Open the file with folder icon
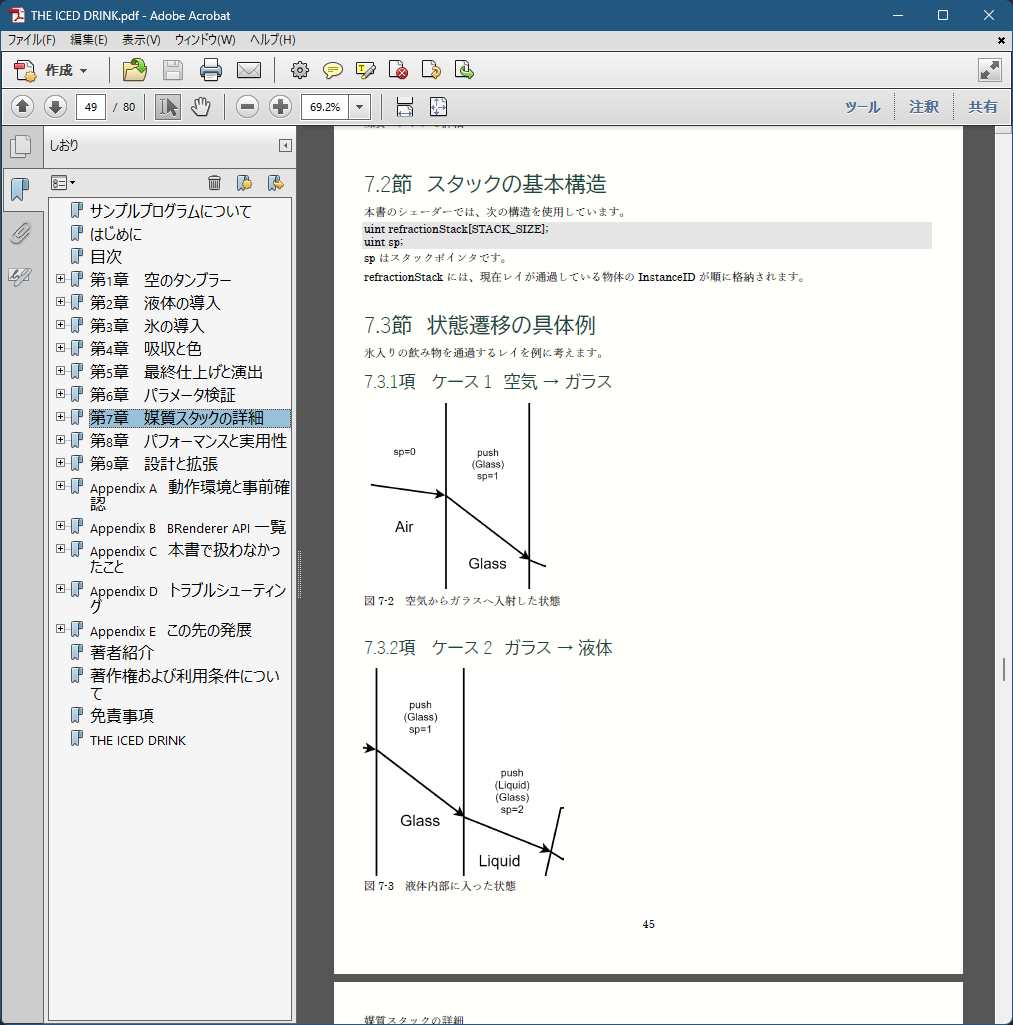The width and height of the screenshot is (1013, 1025). coord(134,70)
